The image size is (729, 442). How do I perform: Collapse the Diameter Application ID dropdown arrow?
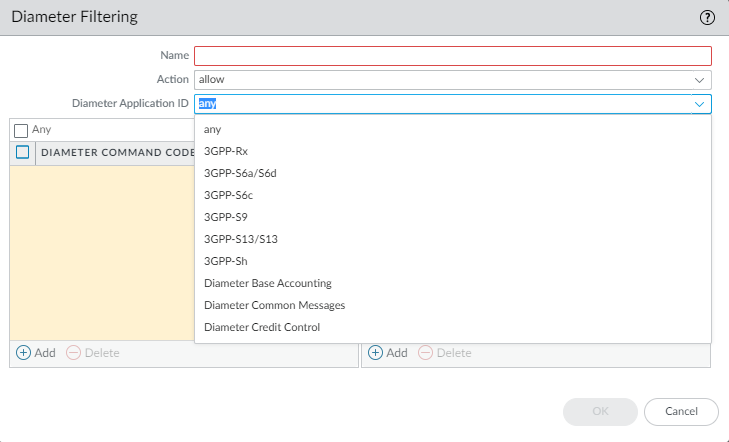coord(699,103)
